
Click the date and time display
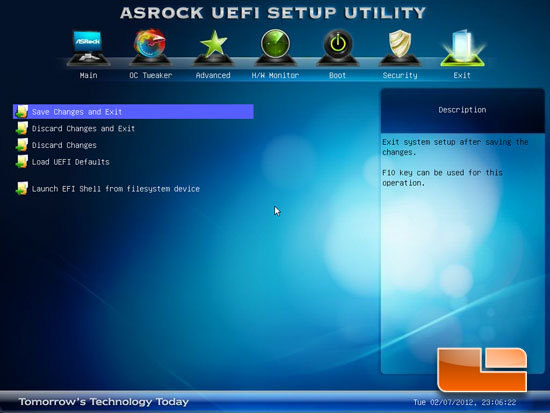click(x=464, y=402)
